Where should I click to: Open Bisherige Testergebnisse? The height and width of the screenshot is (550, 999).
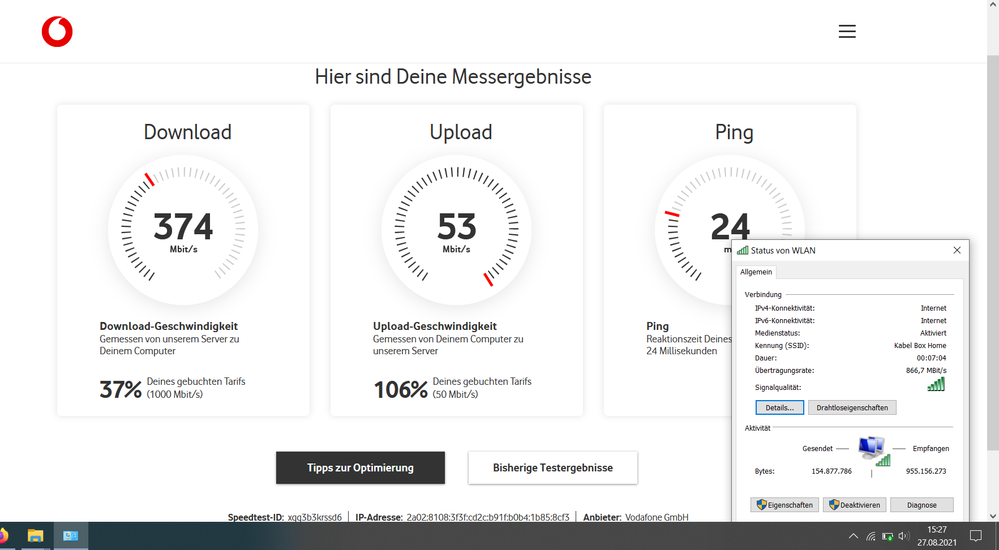[552, 467]
